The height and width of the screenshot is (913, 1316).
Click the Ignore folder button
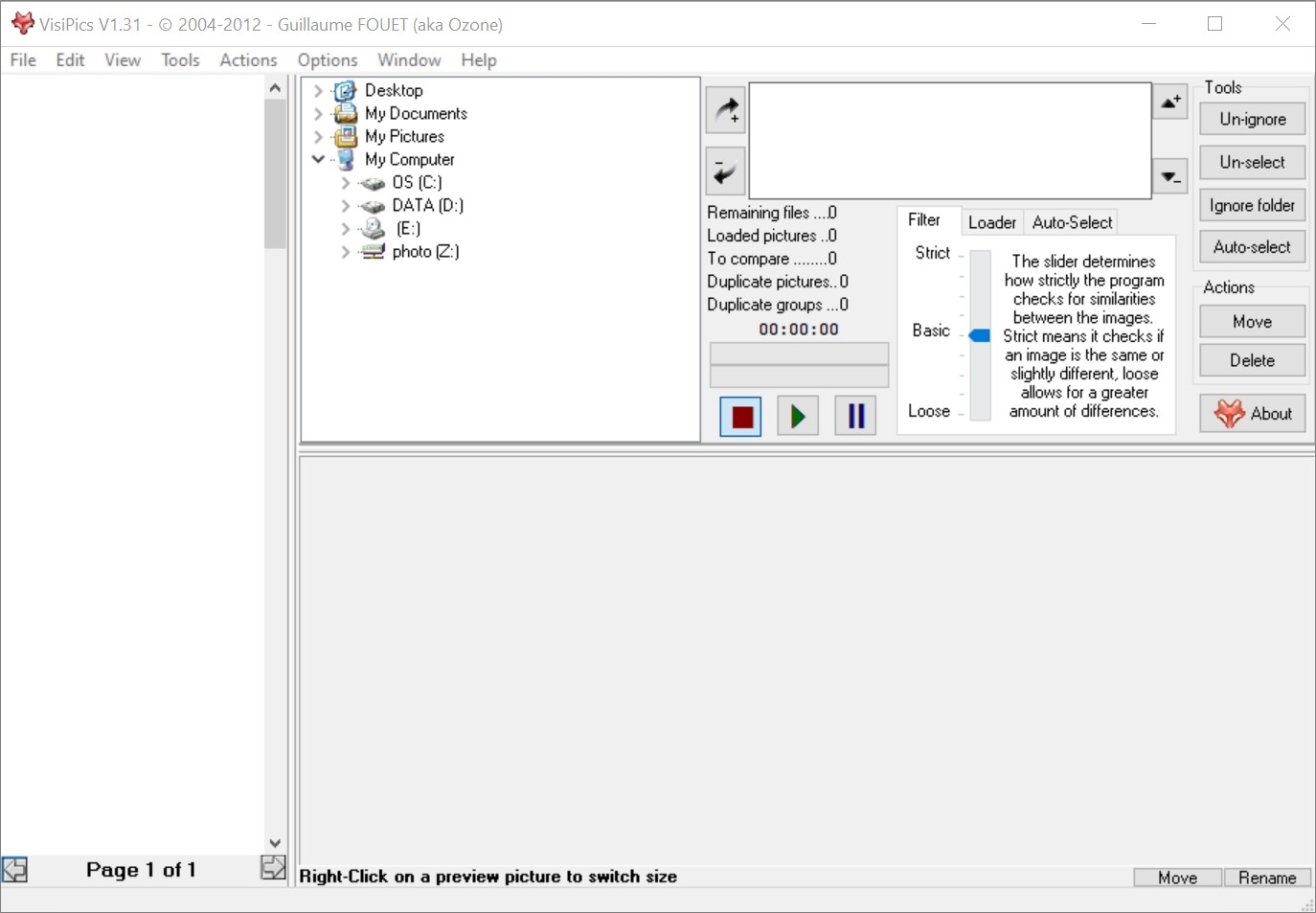pyautogui.click(x=1253, y=205)
